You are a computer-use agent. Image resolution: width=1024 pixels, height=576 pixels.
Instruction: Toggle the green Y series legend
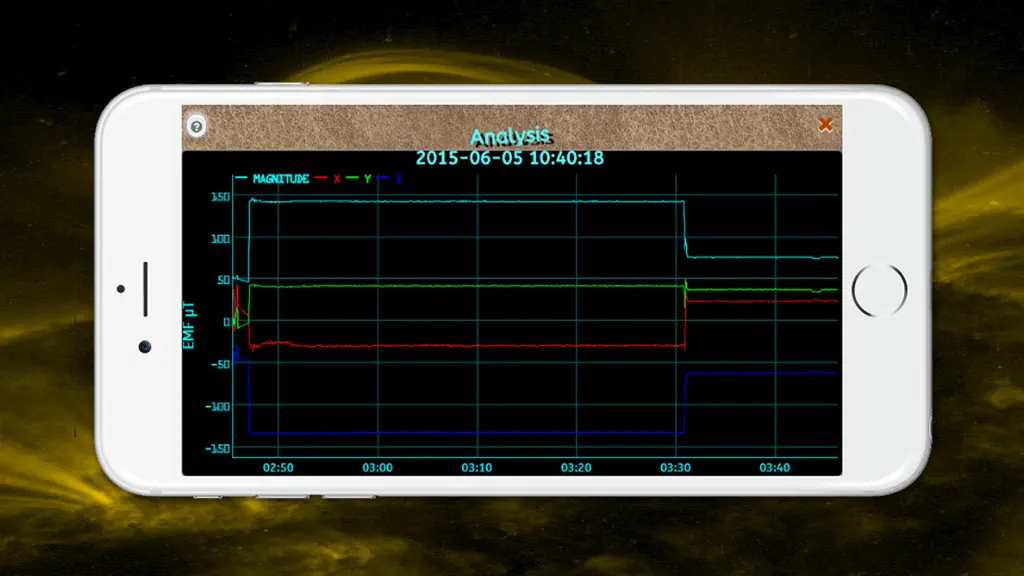(x=359, y=178)
